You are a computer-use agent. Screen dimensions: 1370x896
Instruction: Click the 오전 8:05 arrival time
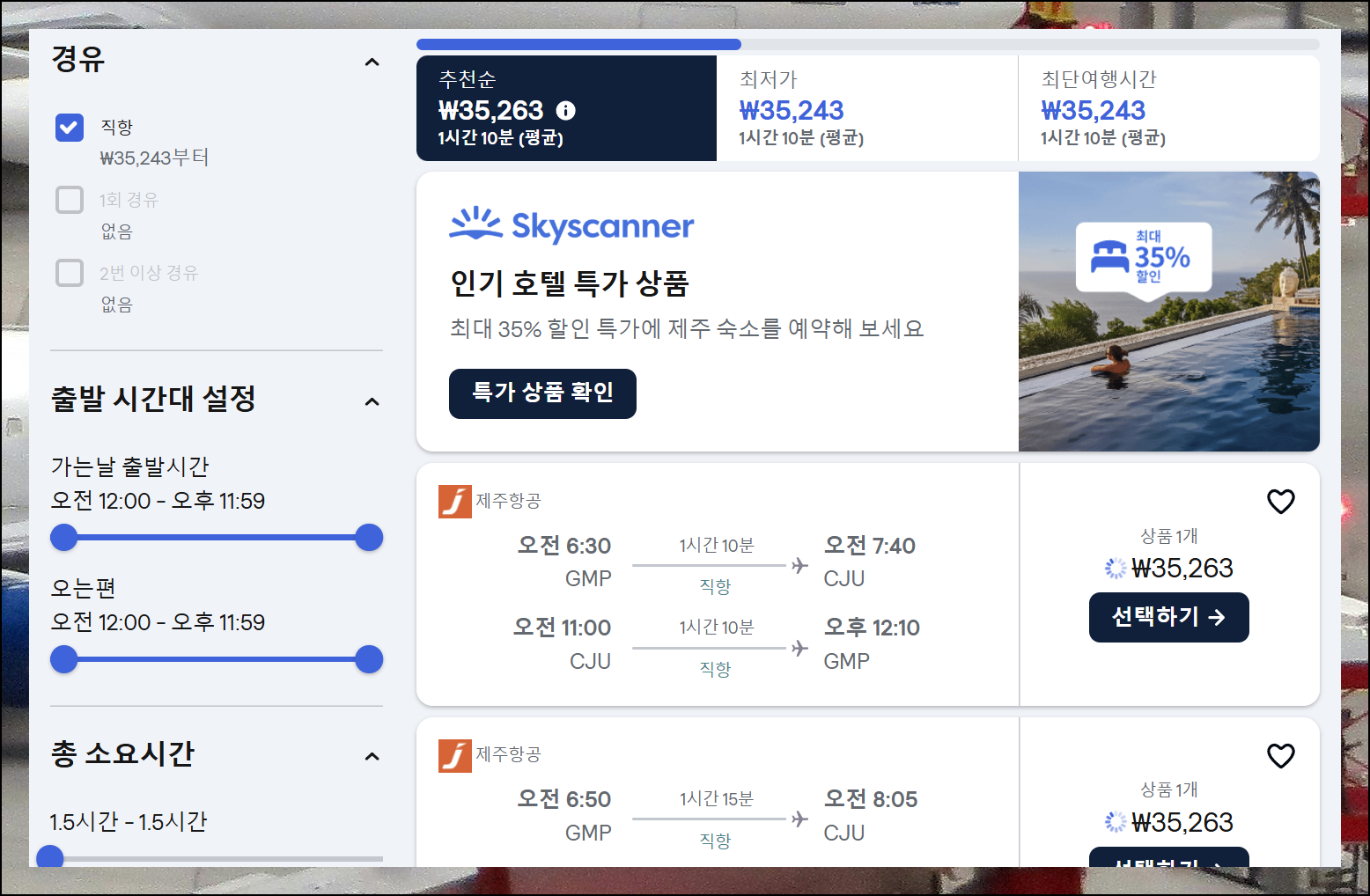pyautogui.click(x=871, y=799)
